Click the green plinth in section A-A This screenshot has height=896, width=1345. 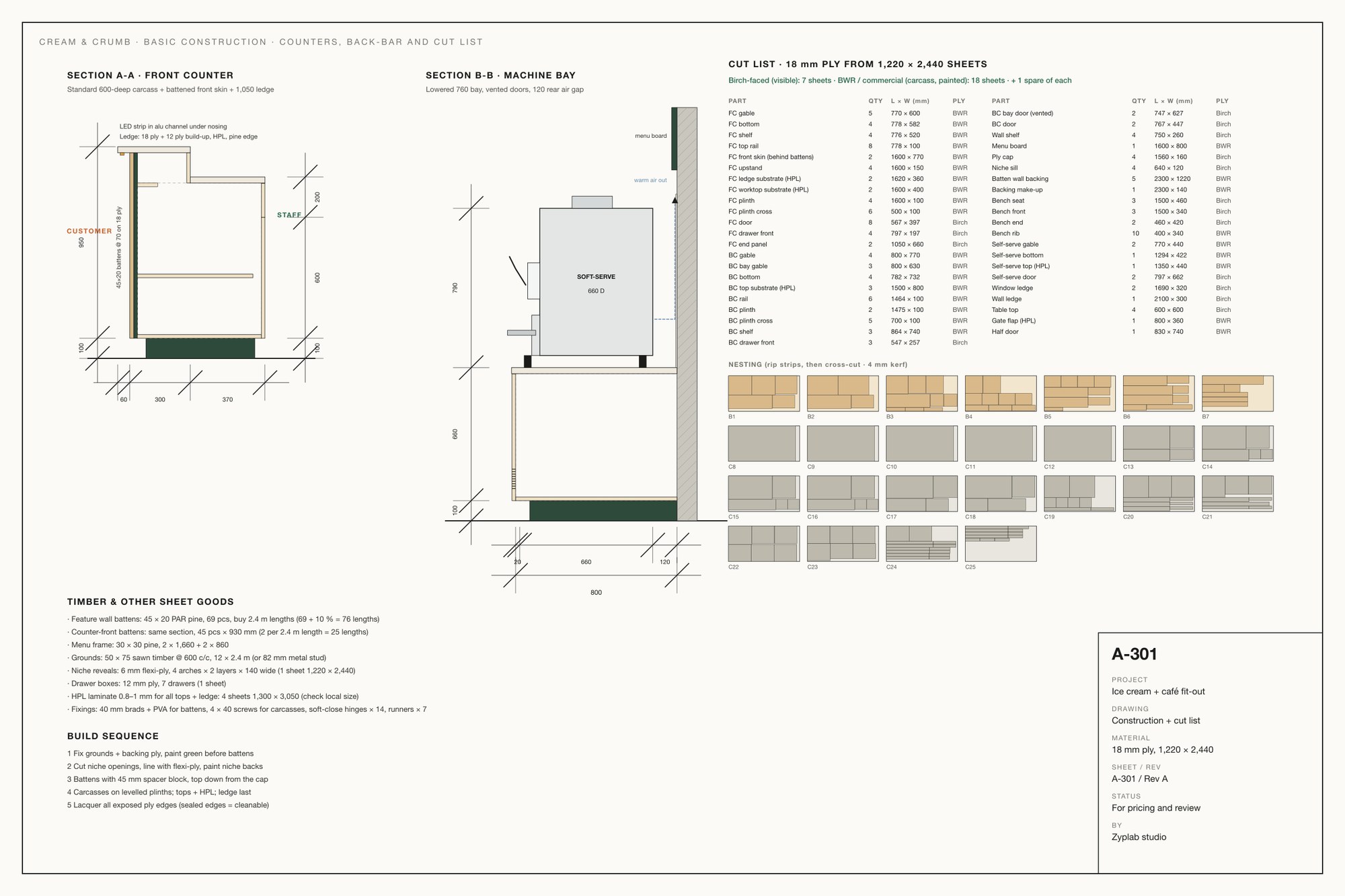[x=200, y=348]
